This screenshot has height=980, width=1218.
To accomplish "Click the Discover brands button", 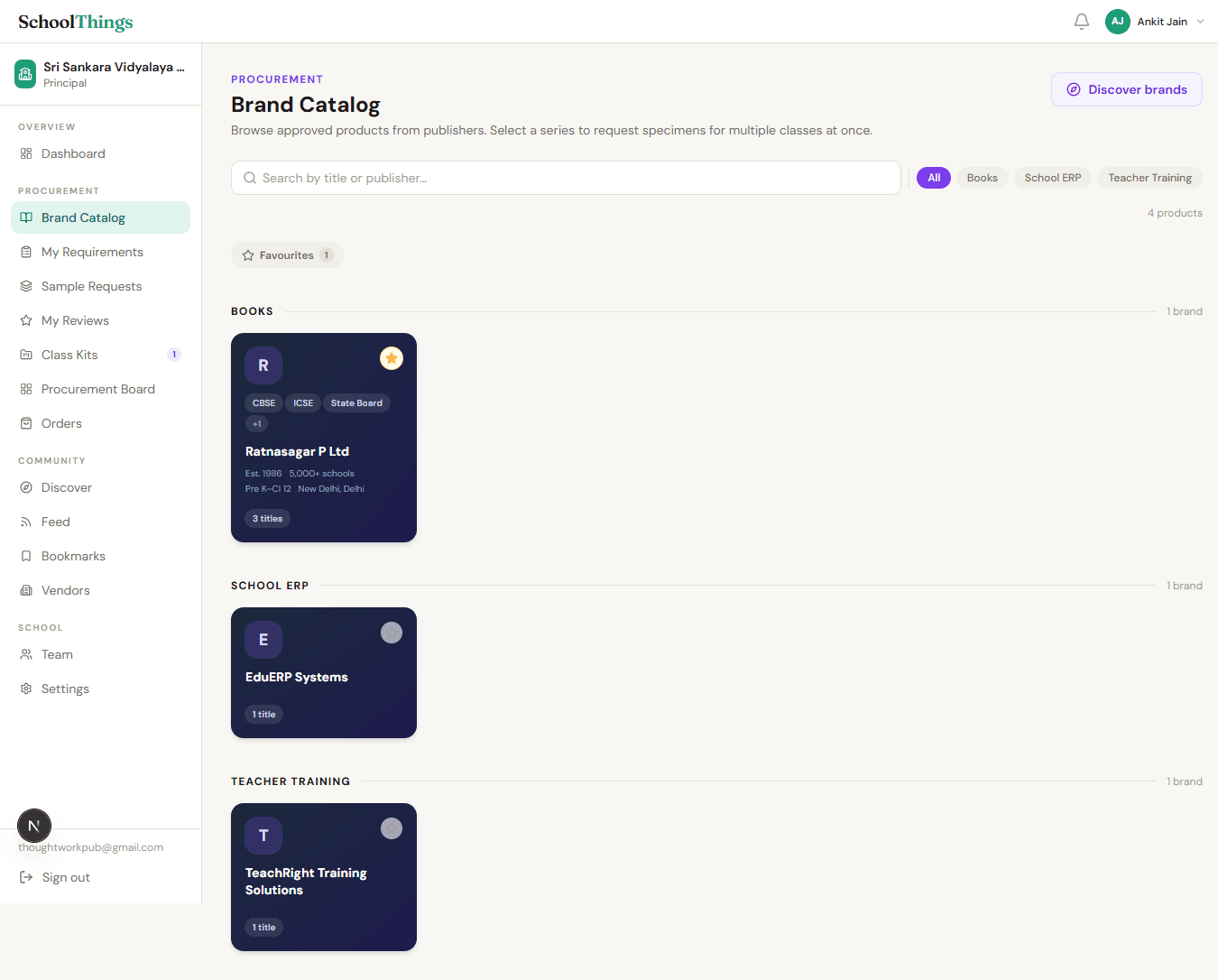I will click(1127, 89).
